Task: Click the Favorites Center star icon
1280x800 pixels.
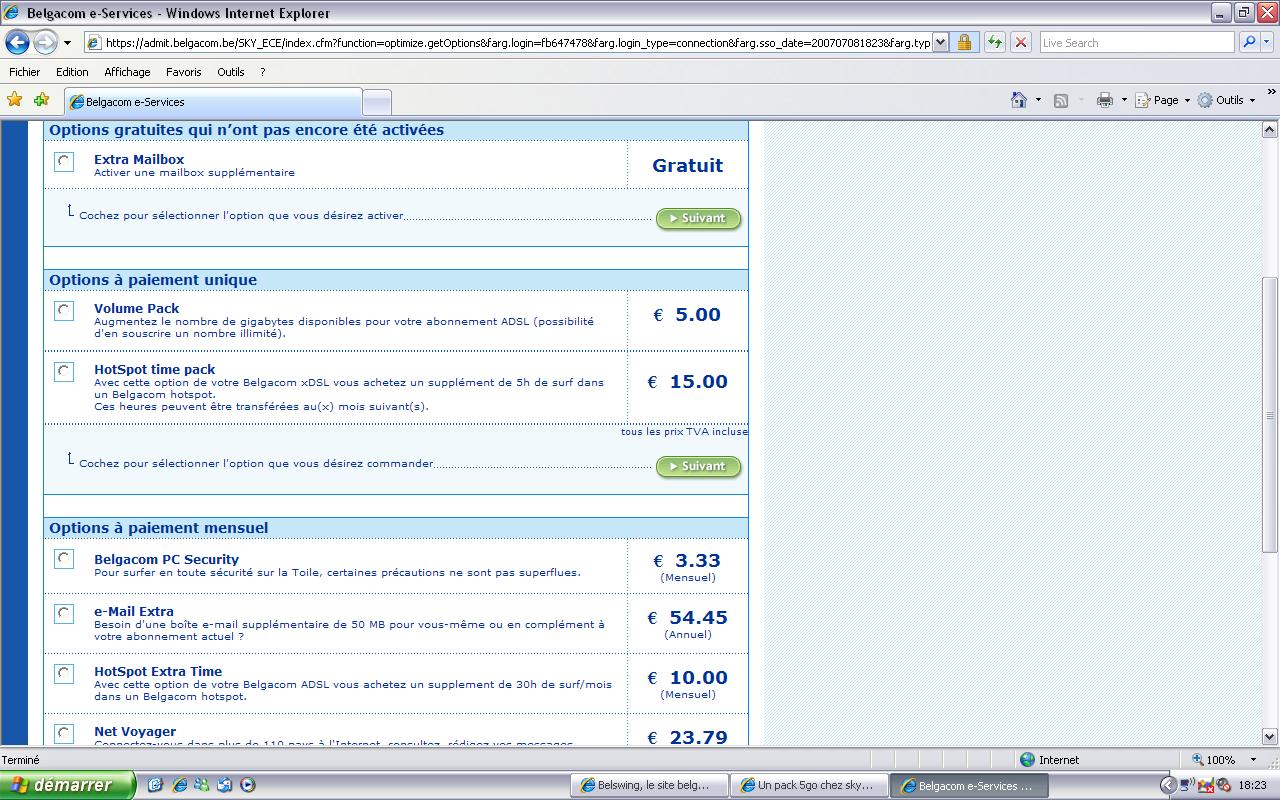Action: [14, 100]
